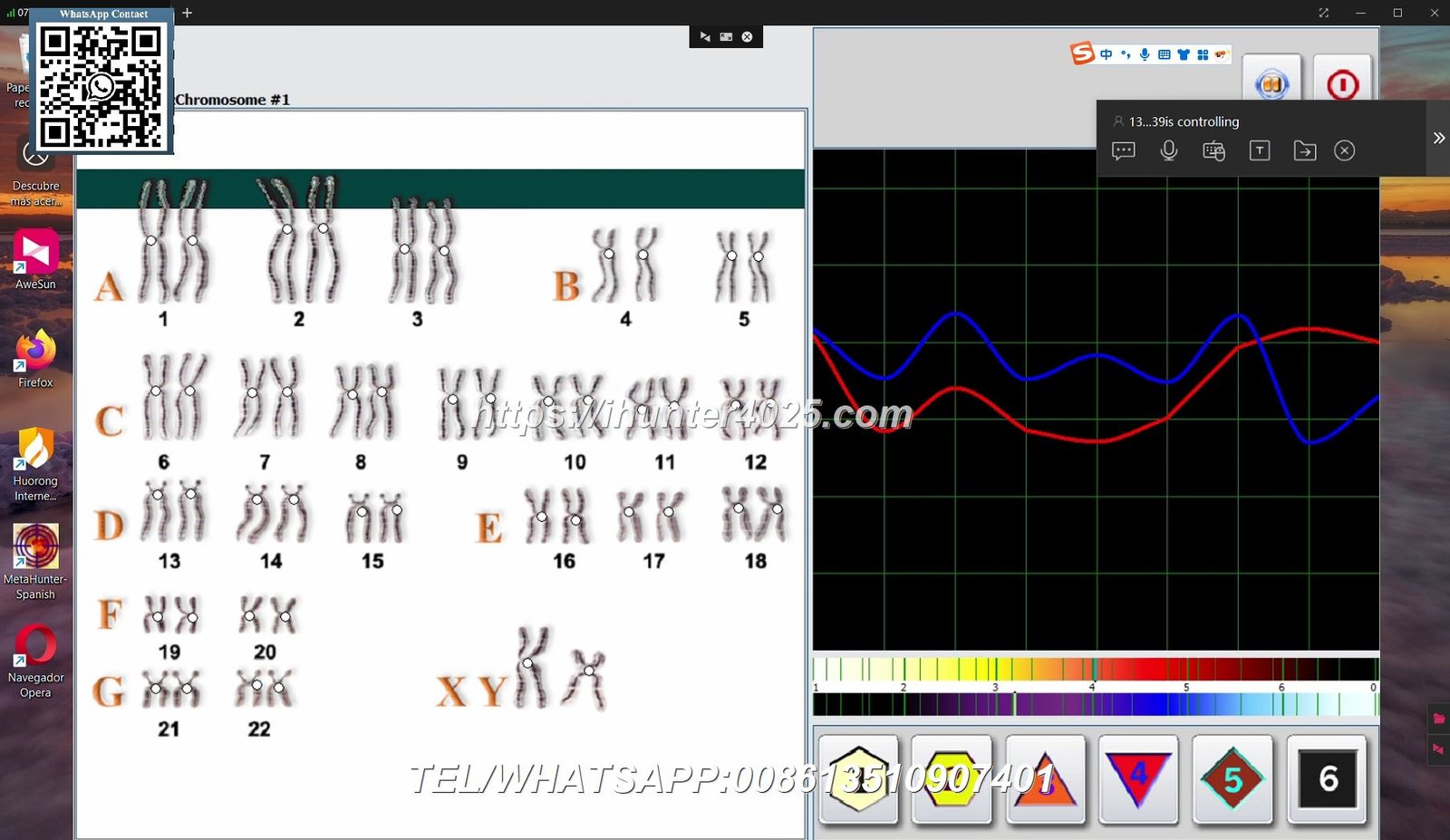
Task: Switch Sogou input between Chinese and English
Action: pos(1106,53)
